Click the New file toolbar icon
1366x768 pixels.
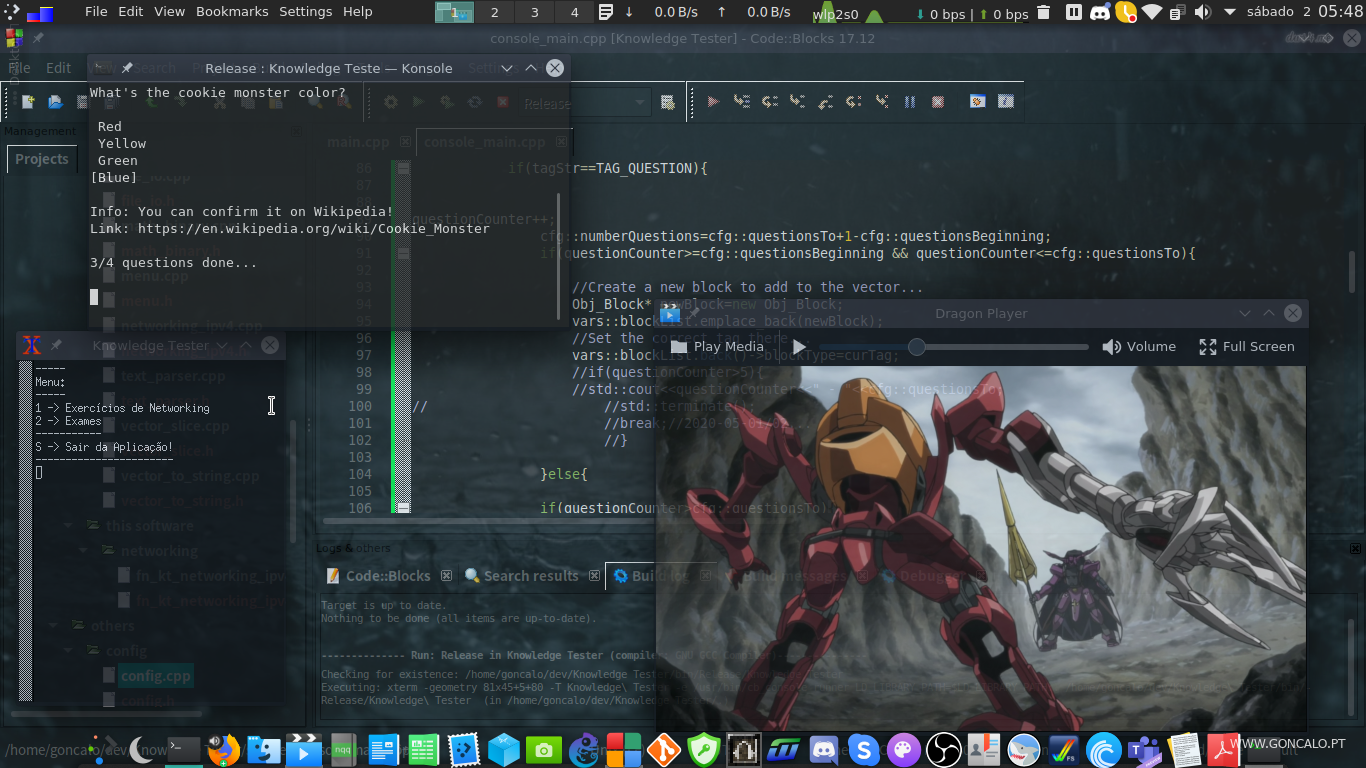28,102
